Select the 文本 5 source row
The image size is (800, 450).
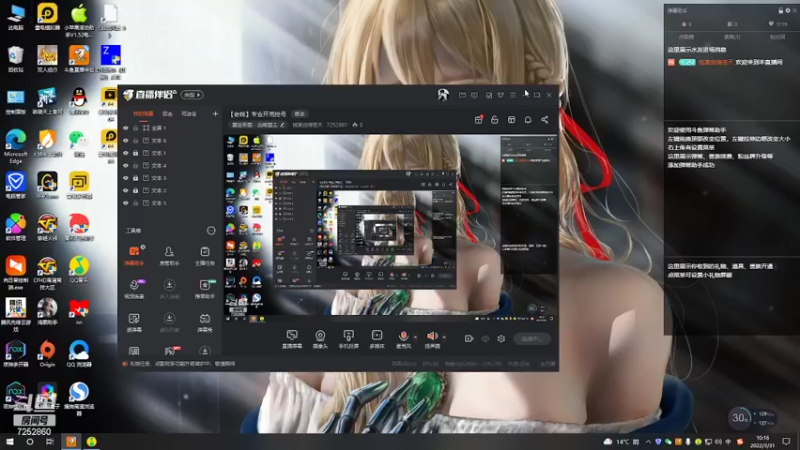click(171, 203)
